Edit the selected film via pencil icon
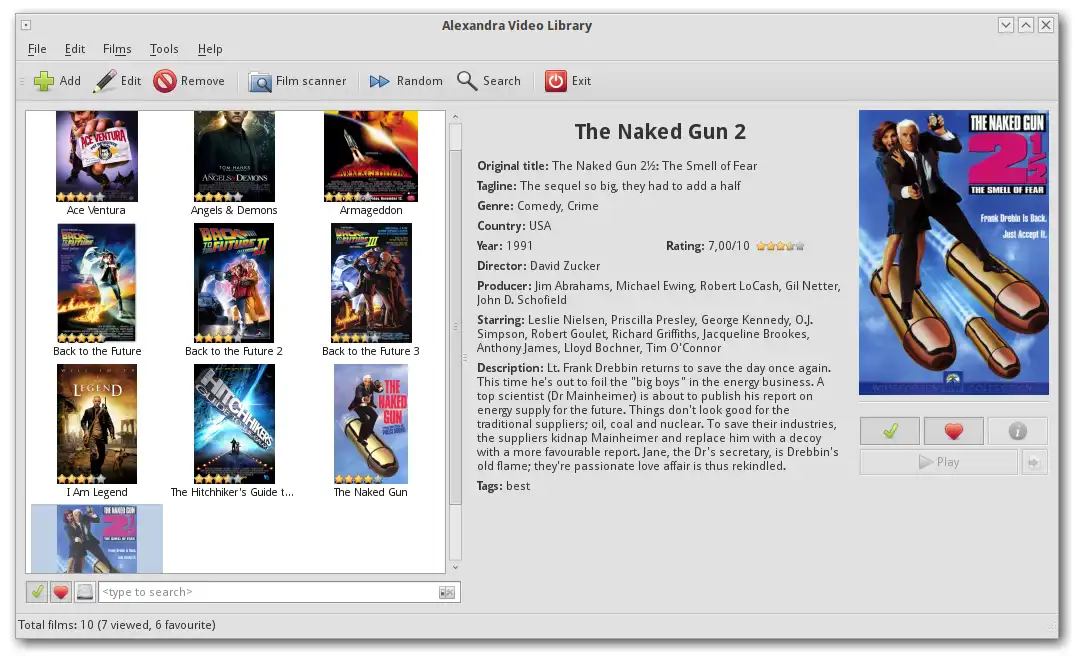Screen dimensions: 1078x656 coord(118,81)
